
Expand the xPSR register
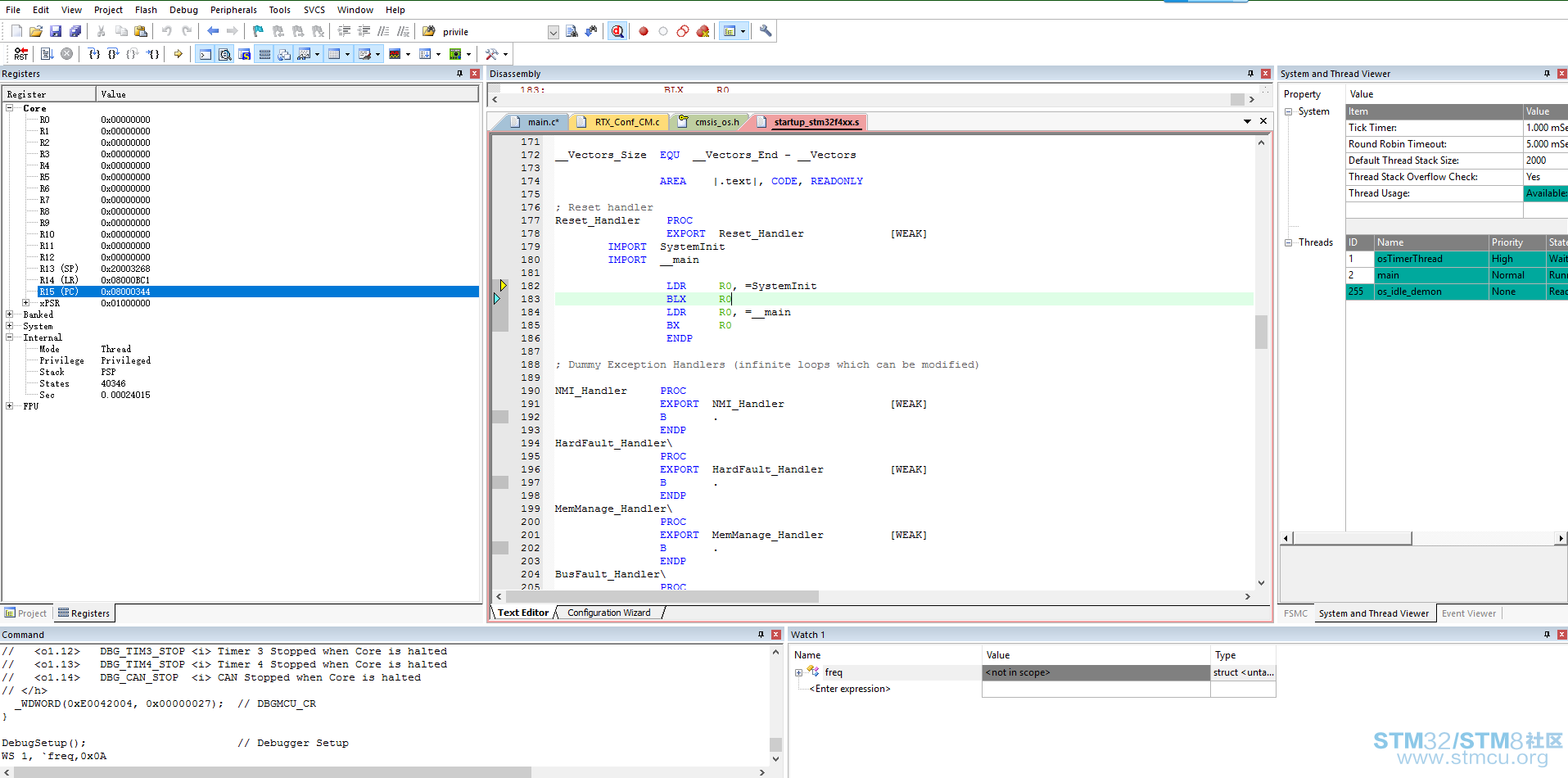pyautogui.click(x=26, y=303)
